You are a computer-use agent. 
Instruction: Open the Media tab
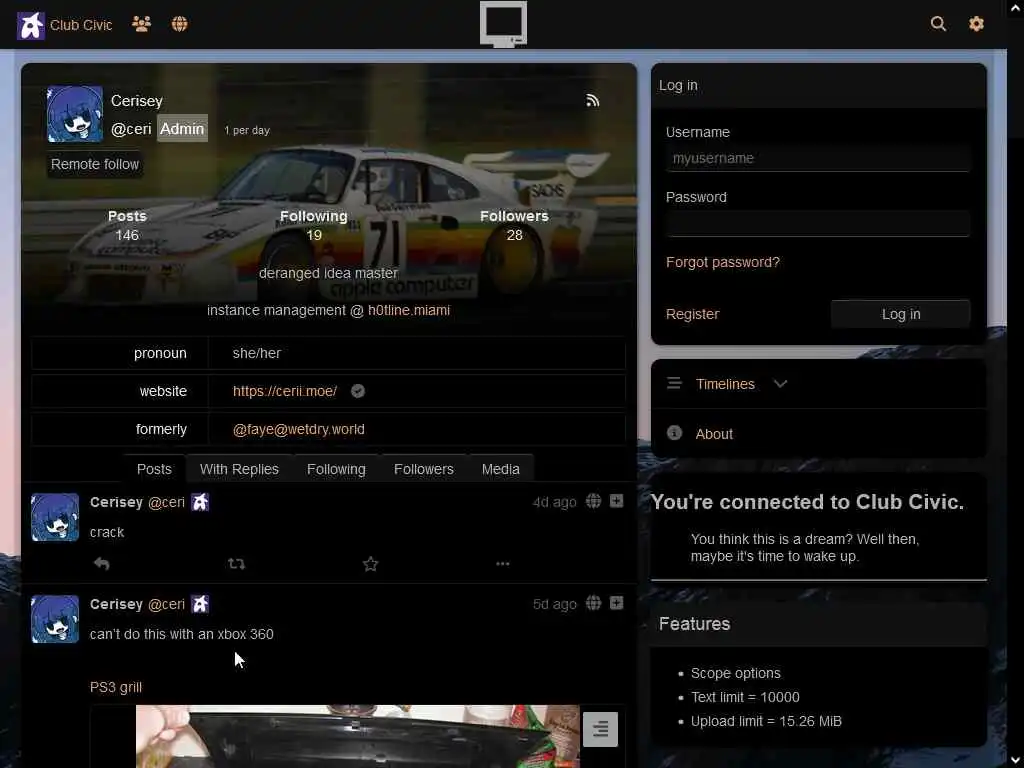coord(501,469)
